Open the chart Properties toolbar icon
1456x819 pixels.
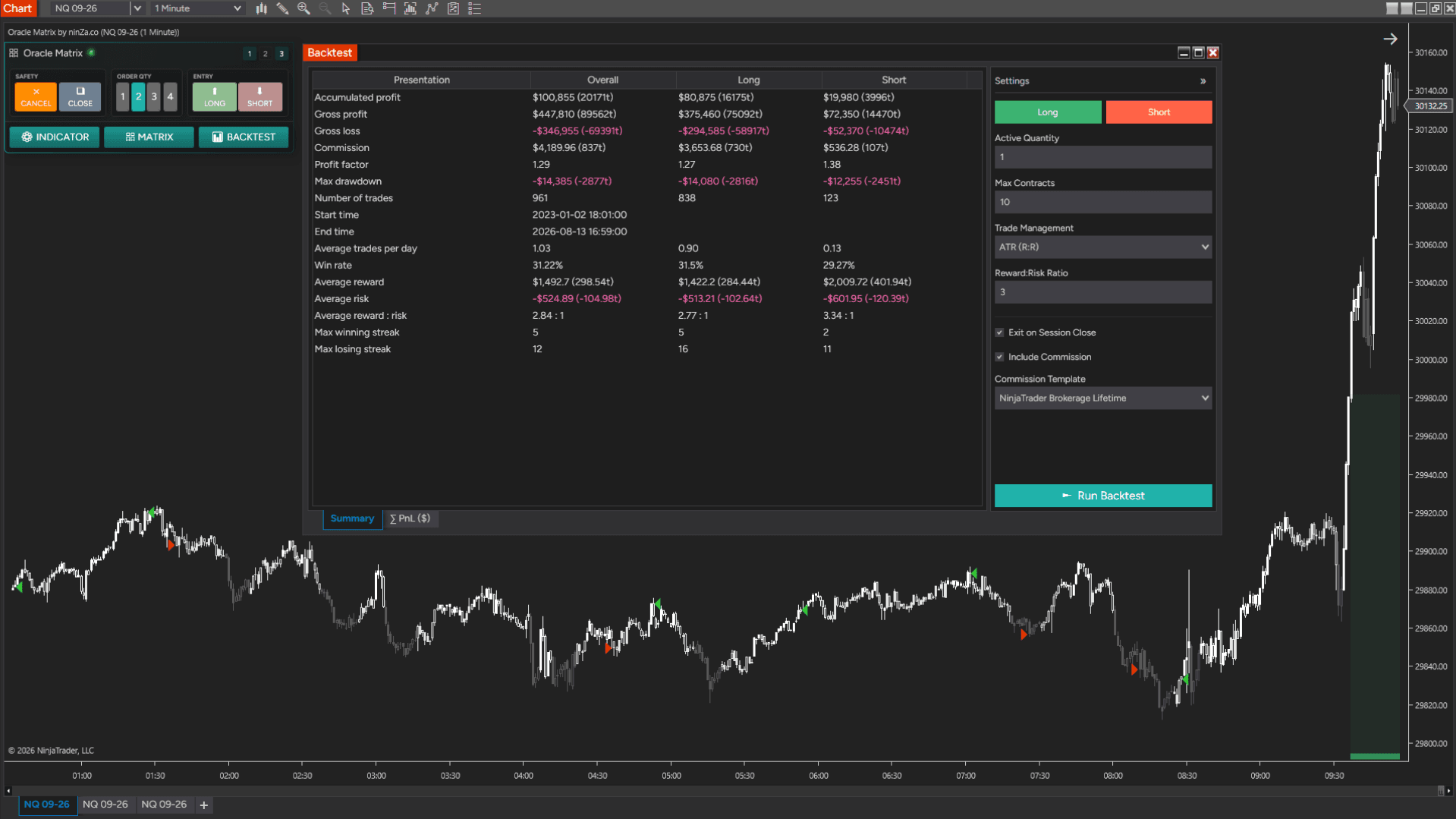coord(453,8)
